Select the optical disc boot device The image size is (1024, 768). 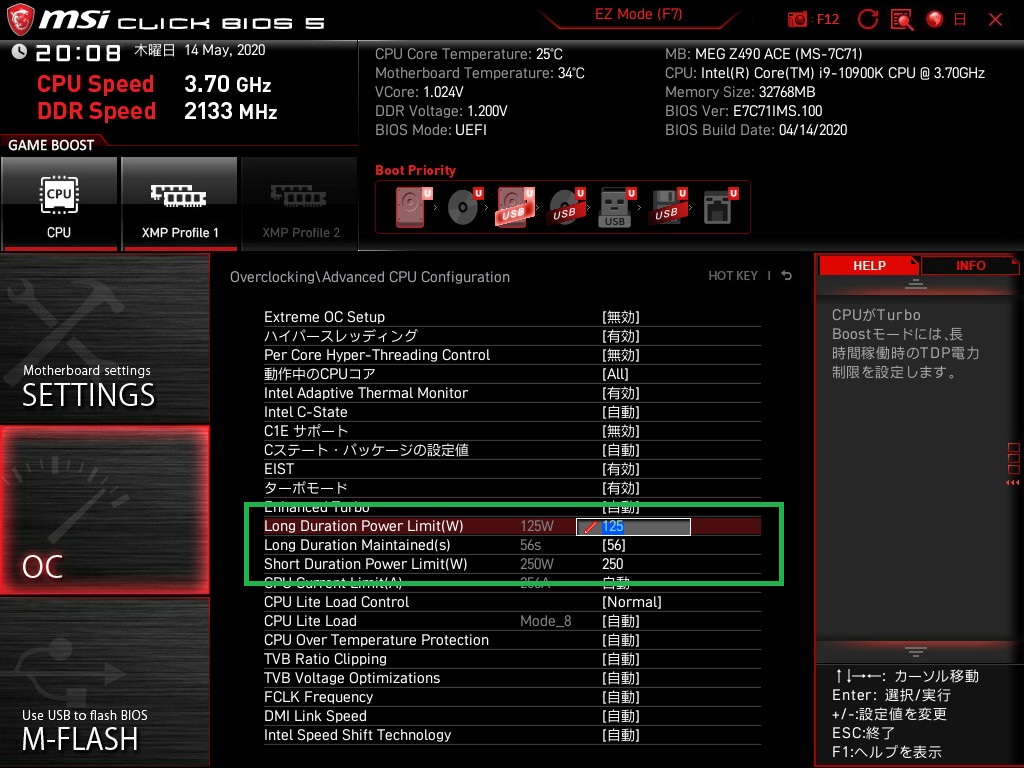(x=464, y=207)
